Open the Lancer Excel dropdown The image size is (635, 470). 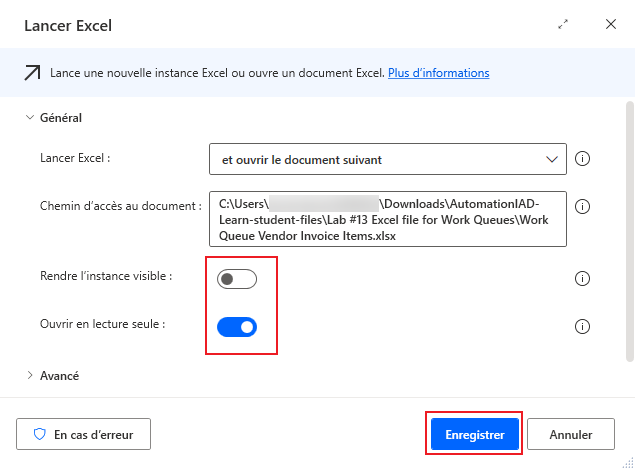click(x=388, y=159)
